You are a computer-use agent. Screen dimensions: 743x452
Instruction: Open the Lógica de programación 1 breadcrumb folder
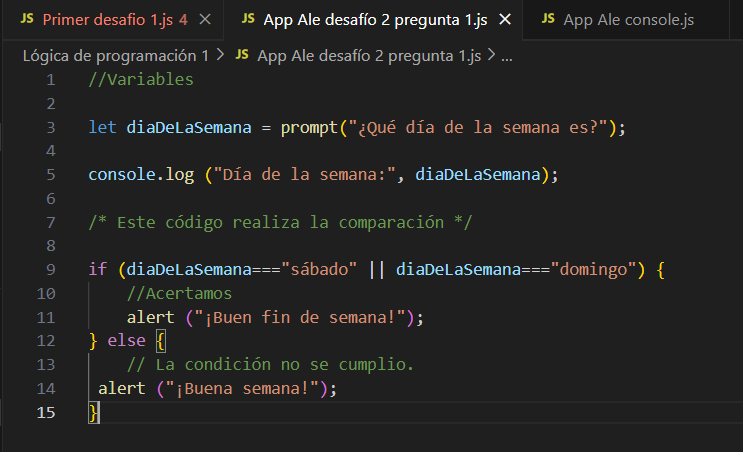(x=115, y=55)
